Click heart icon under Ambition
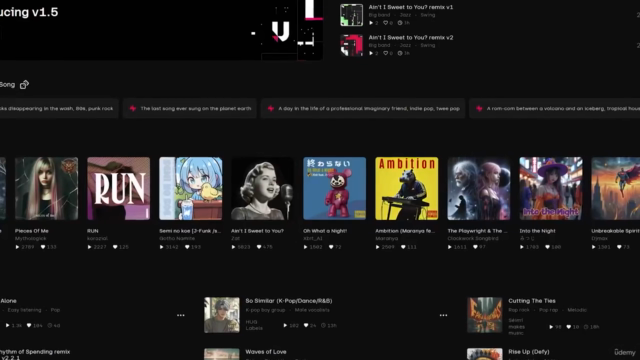The width and height of the screenshot is (640, 360). [403, 247]
